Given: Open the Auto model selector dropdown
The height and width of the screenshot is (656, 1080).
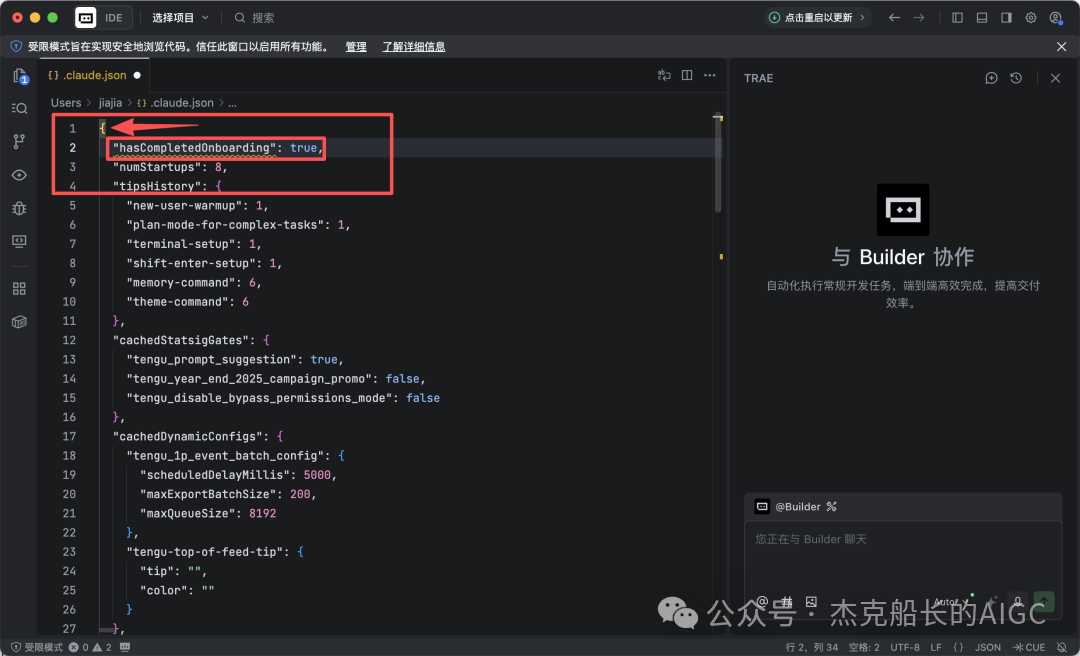Looking at the screenshot, I should pyautogui.click(x=951, y=602).
